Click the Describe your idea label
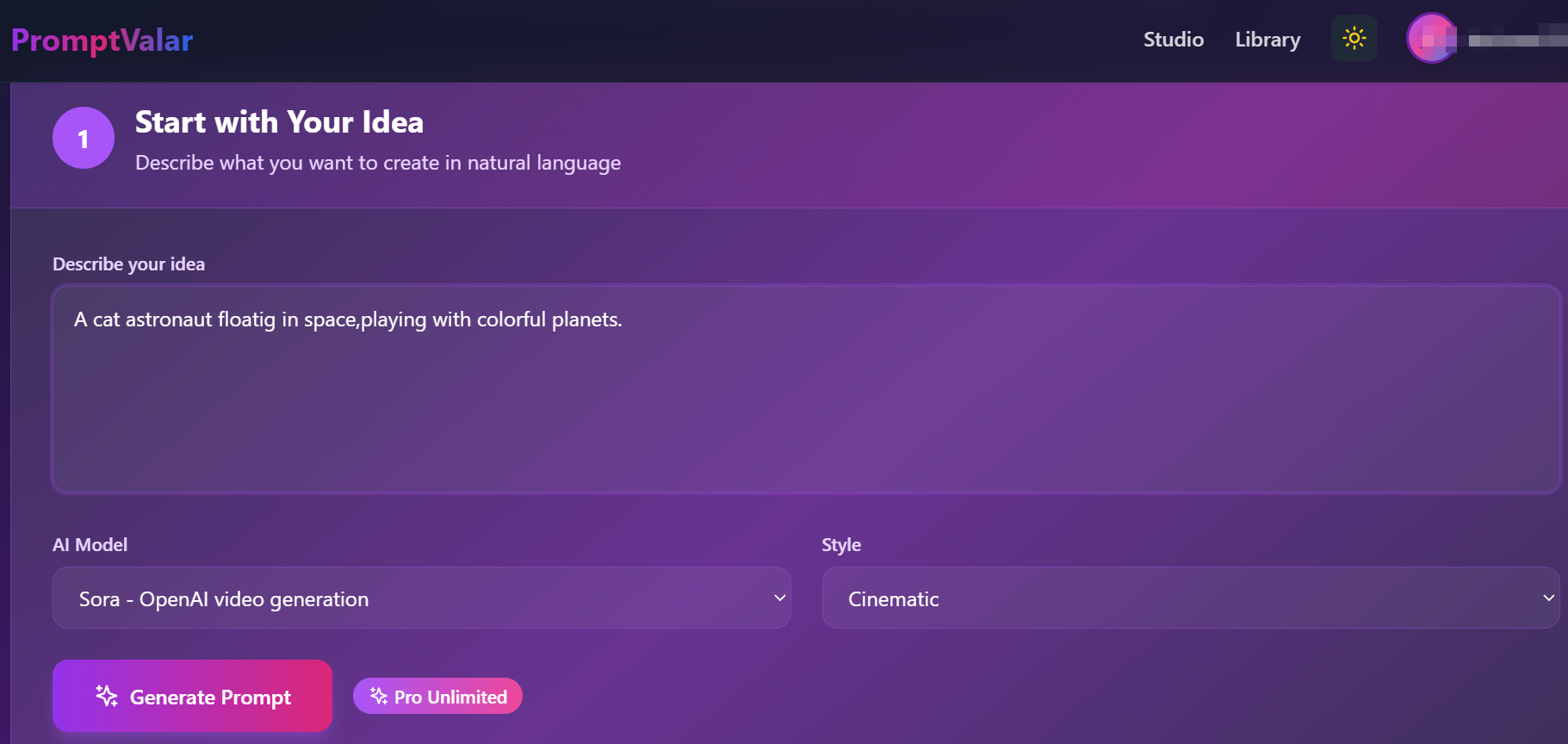This screenshot has height=744, width=1568. (x=128, y=263)
